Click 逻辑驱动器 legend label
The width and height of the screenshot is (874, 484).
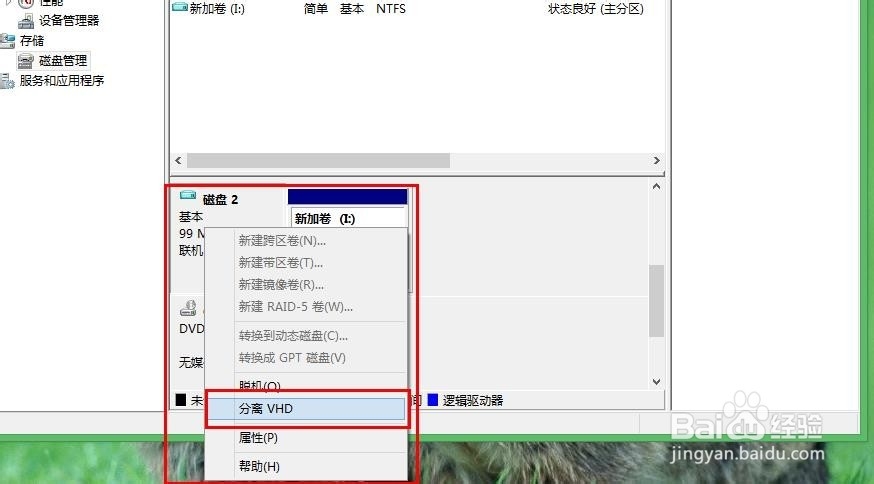pos(473,400)
